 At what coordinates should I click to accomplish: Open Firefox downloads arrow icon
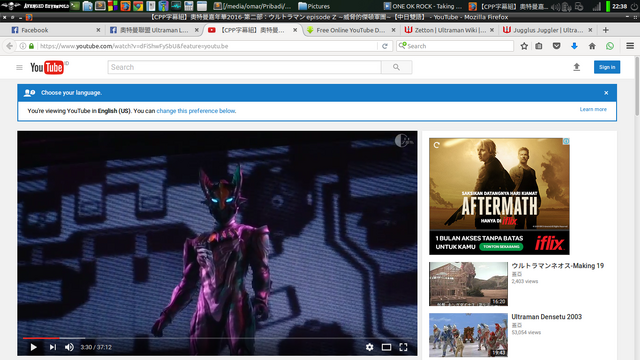(x=574, y=46)
